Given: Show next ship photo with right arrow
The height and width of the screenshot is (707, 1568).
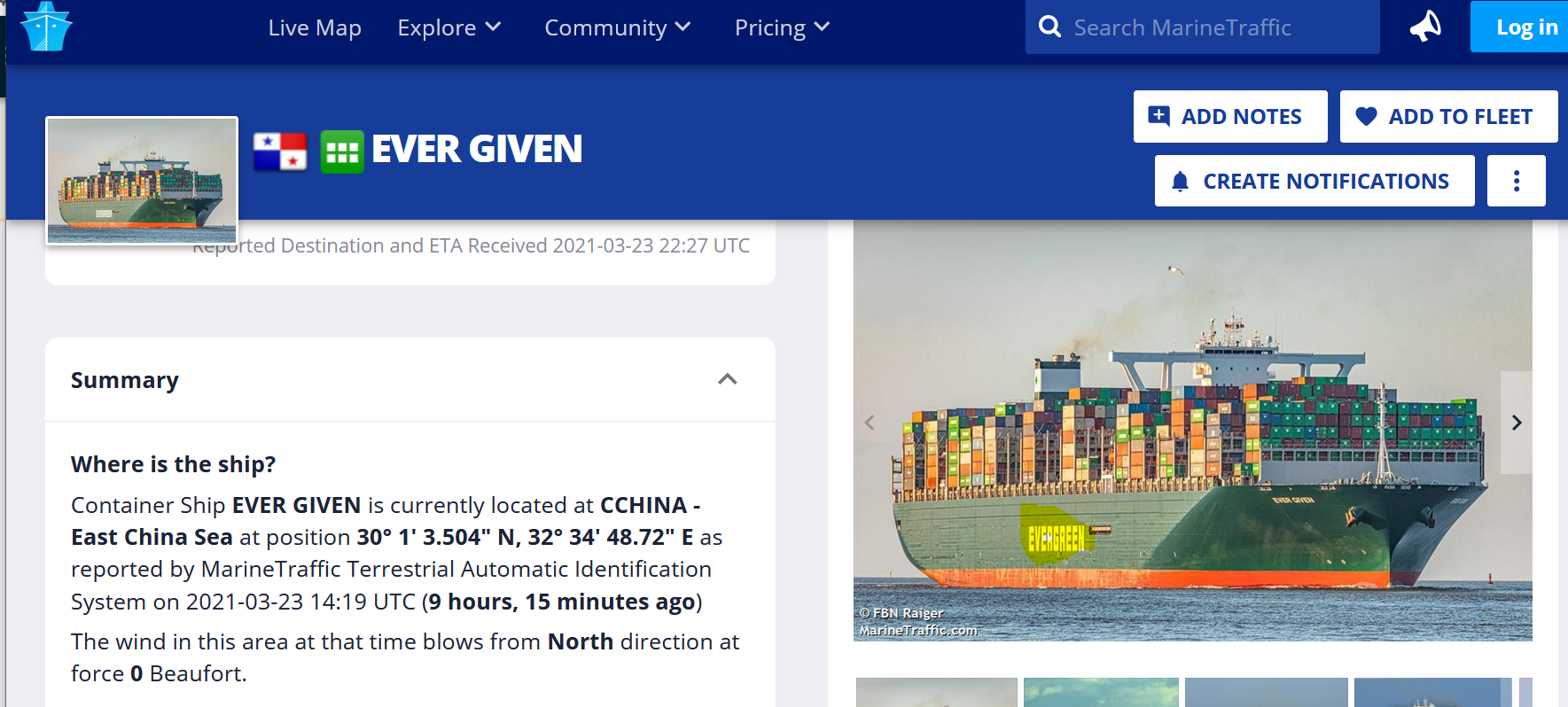Looking at the screenshot, I should click(1517, 423).
